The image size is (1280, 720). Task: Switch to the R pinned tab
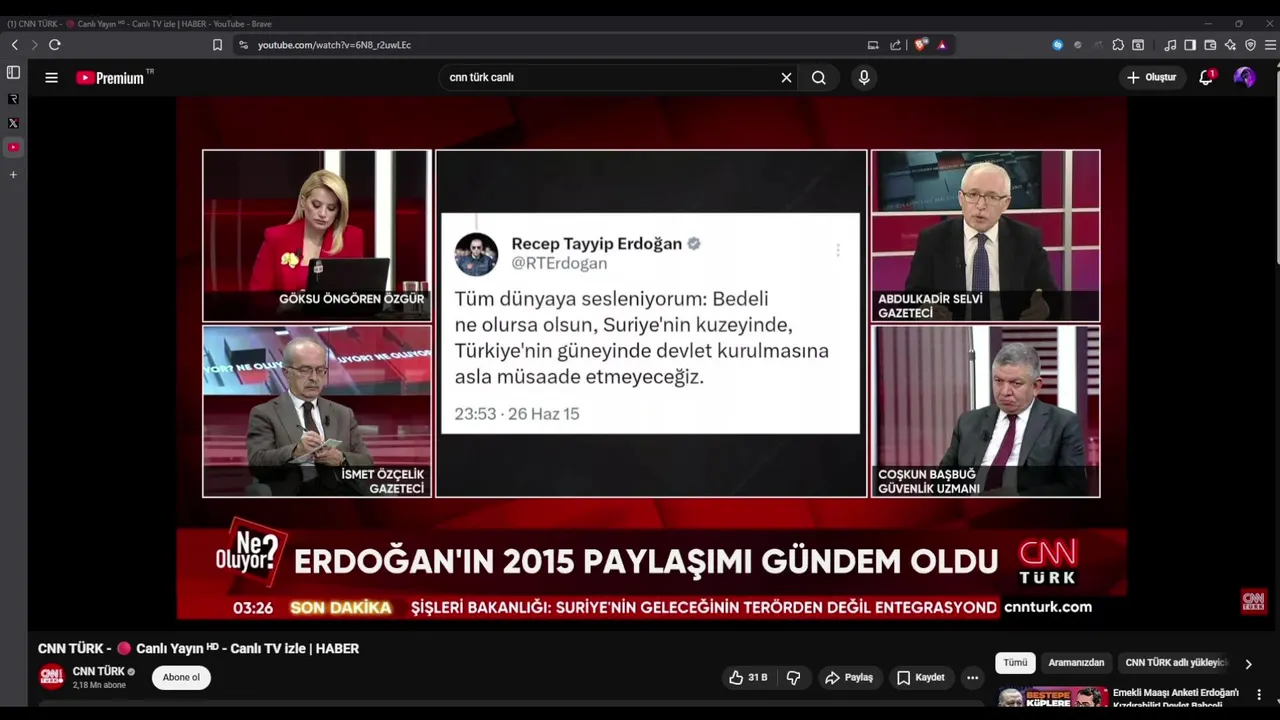13,99
